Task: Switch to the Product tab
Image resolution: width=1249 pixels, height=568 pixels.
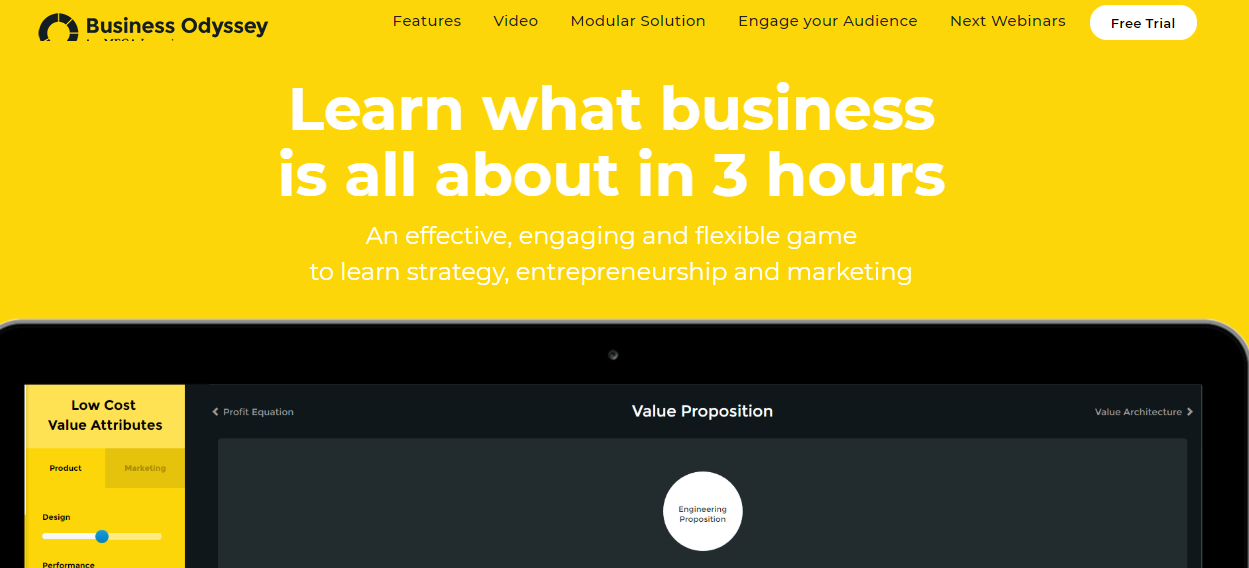Action: point(65,468)
